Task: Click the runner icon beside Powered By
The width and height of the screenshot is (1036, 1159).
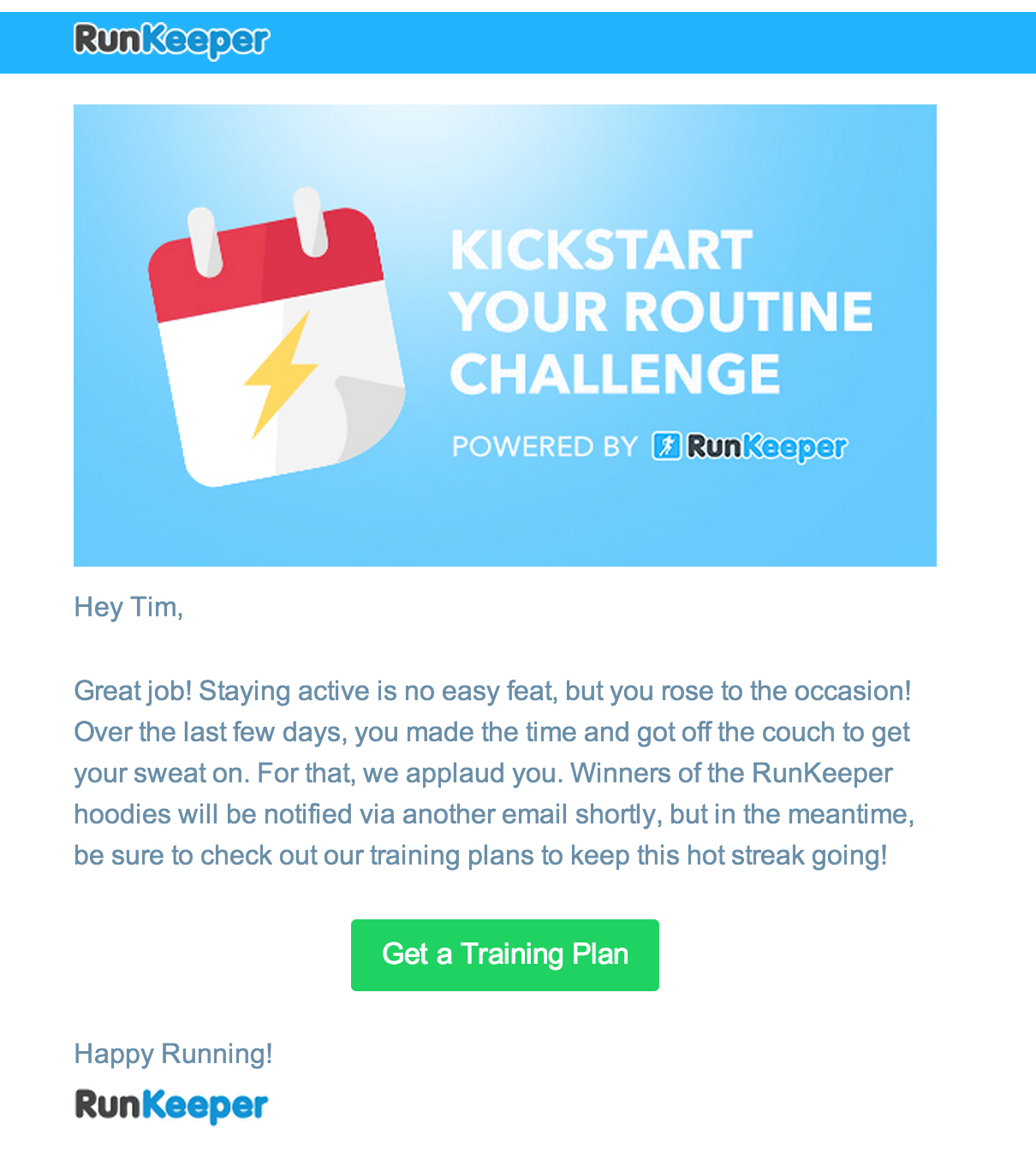Action: pyautogui.click(x=666, y=446)
